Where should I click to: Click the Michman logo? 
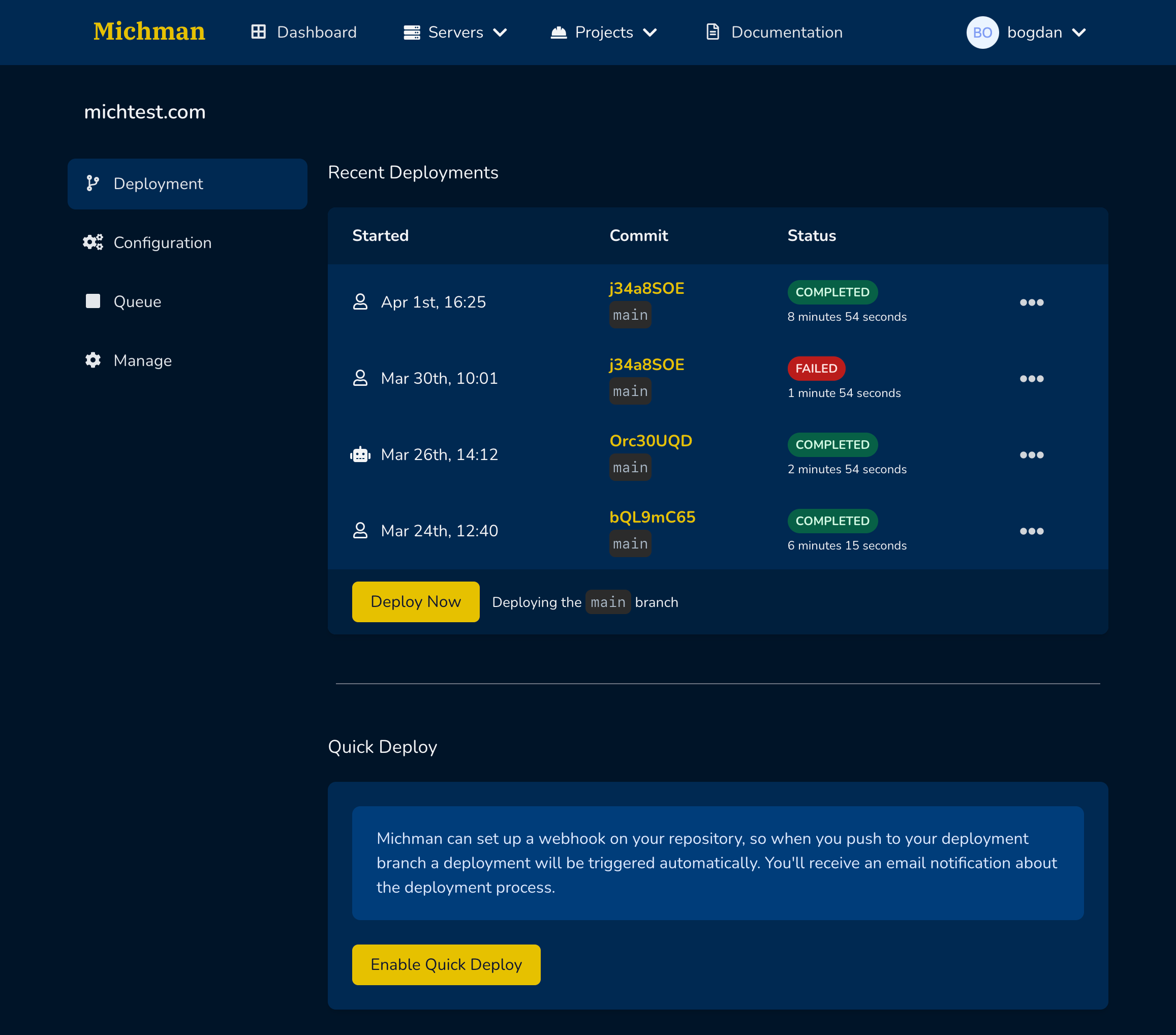(x=149, y=32)
